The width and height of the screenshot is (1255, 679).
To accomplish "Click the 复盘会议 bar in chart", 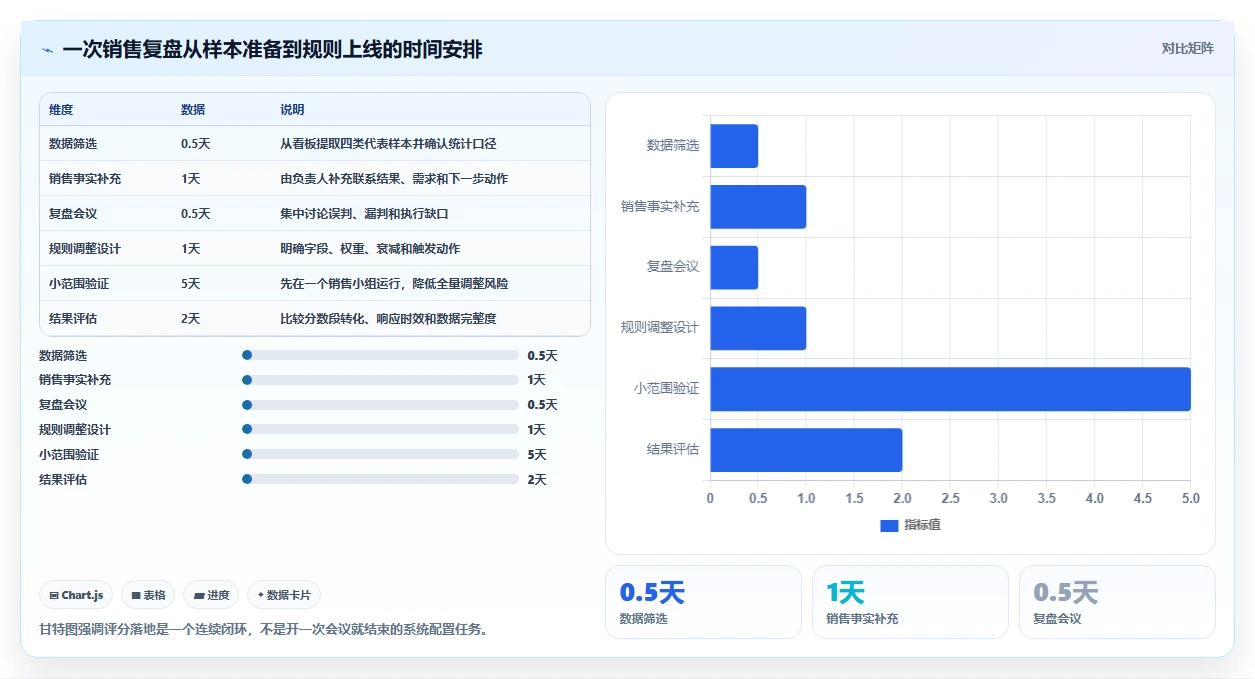I will point(734,268).
